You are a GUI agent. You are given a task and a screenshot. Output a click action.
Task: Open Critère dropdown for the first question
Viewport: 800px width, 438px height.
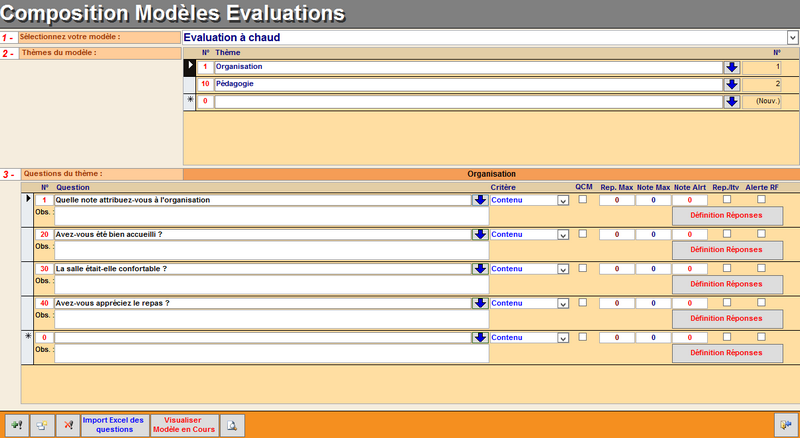tap(563, 200)
